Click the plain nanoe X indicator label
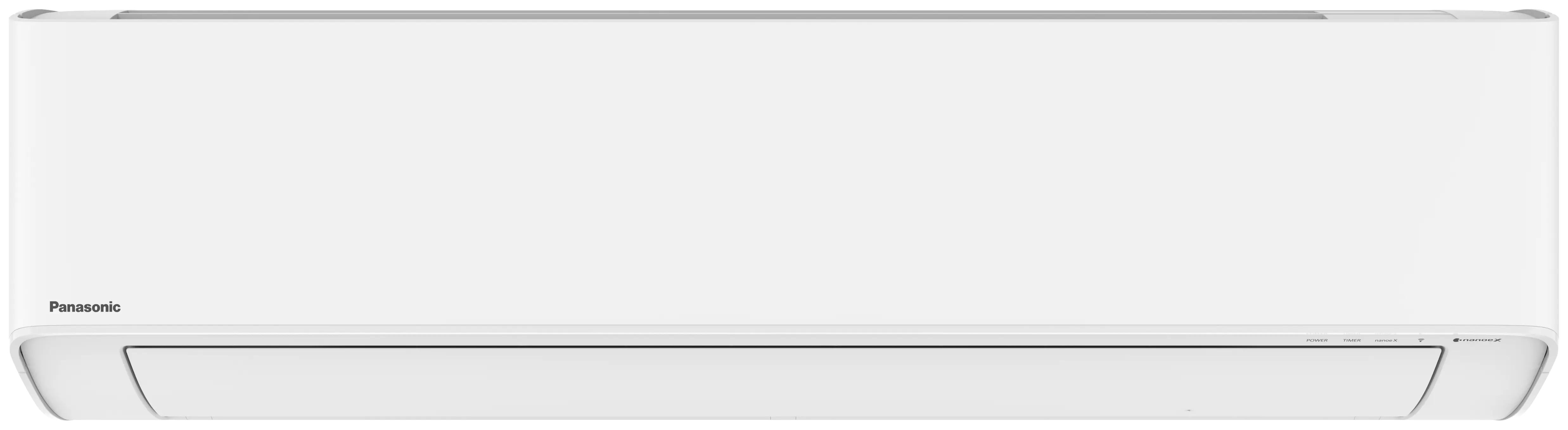Screen dimensions: 1568x430 tap(1386, 340)
